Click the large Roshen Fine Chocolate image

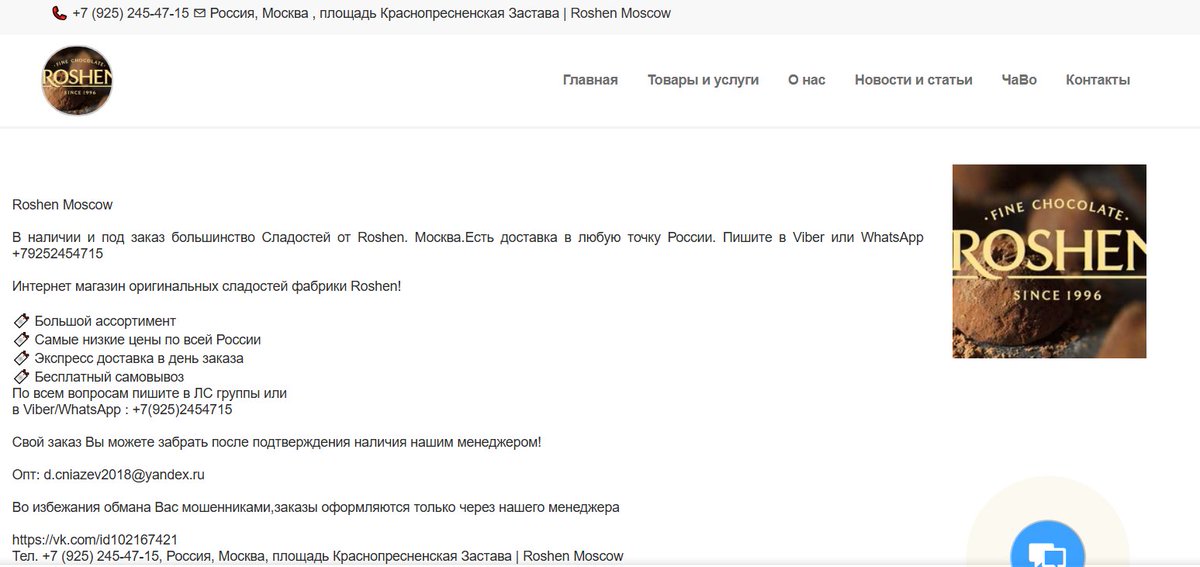pos(1049,261)
